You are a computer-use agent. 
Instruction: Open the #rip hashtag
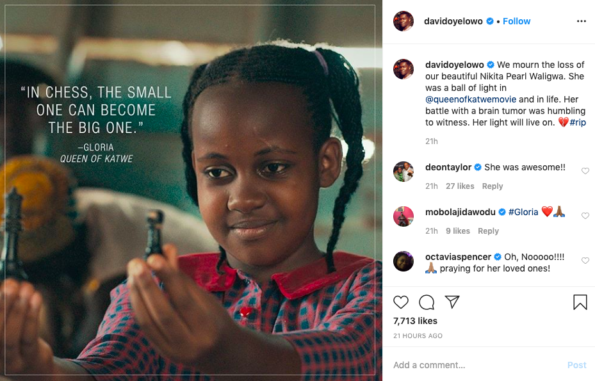[578, 122]
